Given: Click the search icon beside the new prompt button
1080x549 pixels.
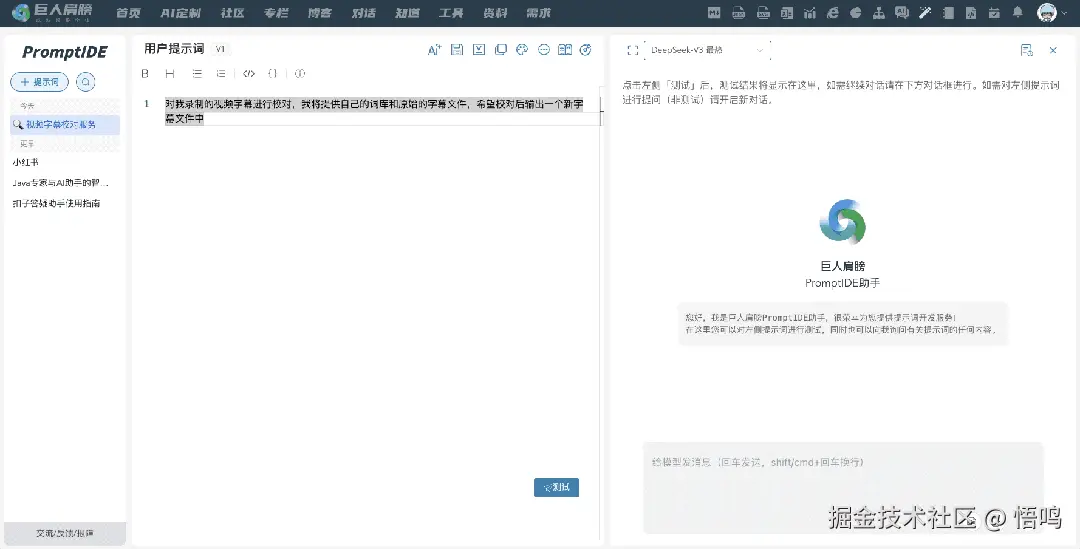Looking at the screenshot, I should pyautogui.click(x=85, y=81).
